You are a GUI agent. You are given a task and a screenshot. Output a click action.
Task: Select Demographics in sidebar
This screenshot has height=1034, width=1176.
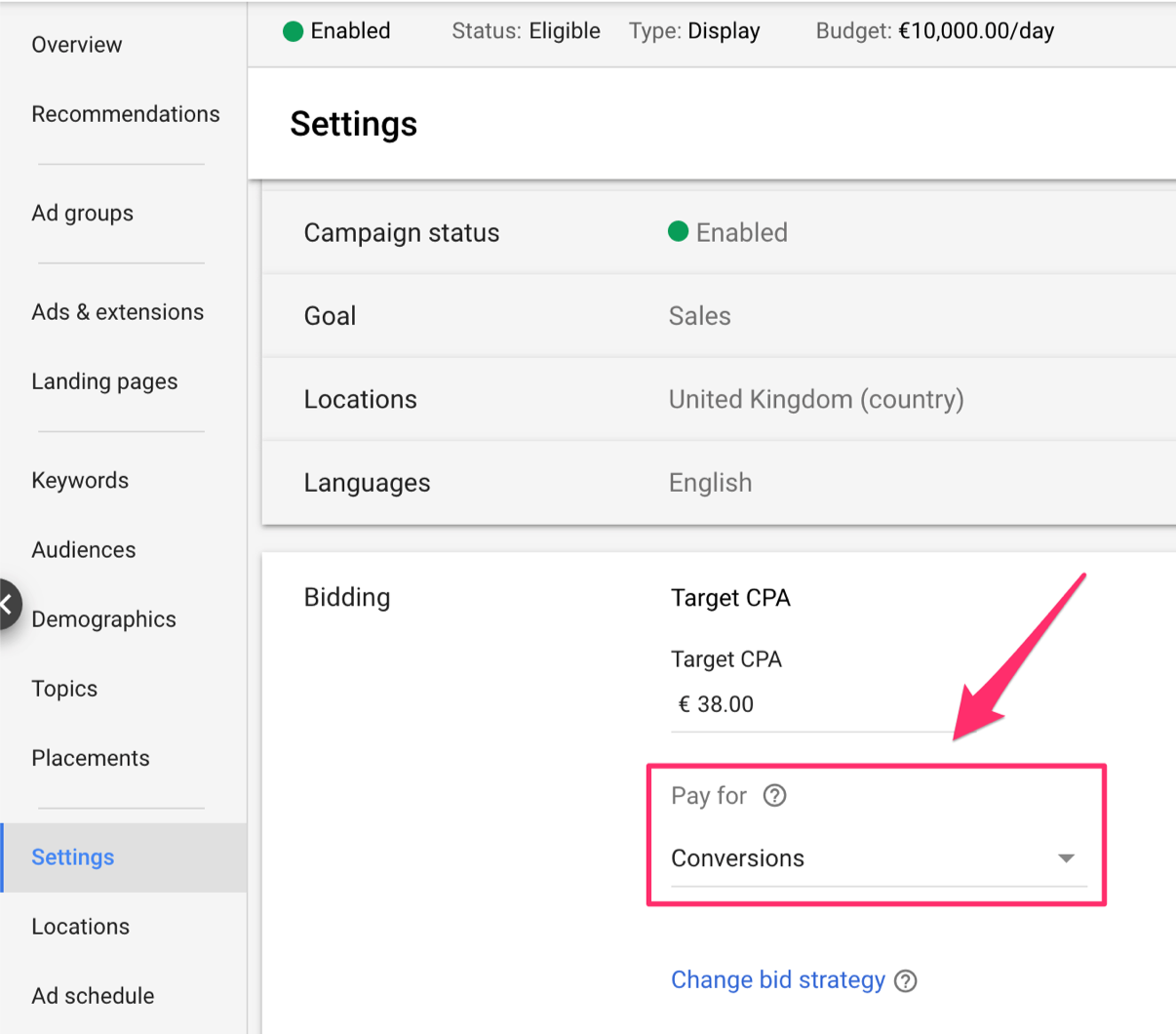pyautogui.click(x=104, y=619)
